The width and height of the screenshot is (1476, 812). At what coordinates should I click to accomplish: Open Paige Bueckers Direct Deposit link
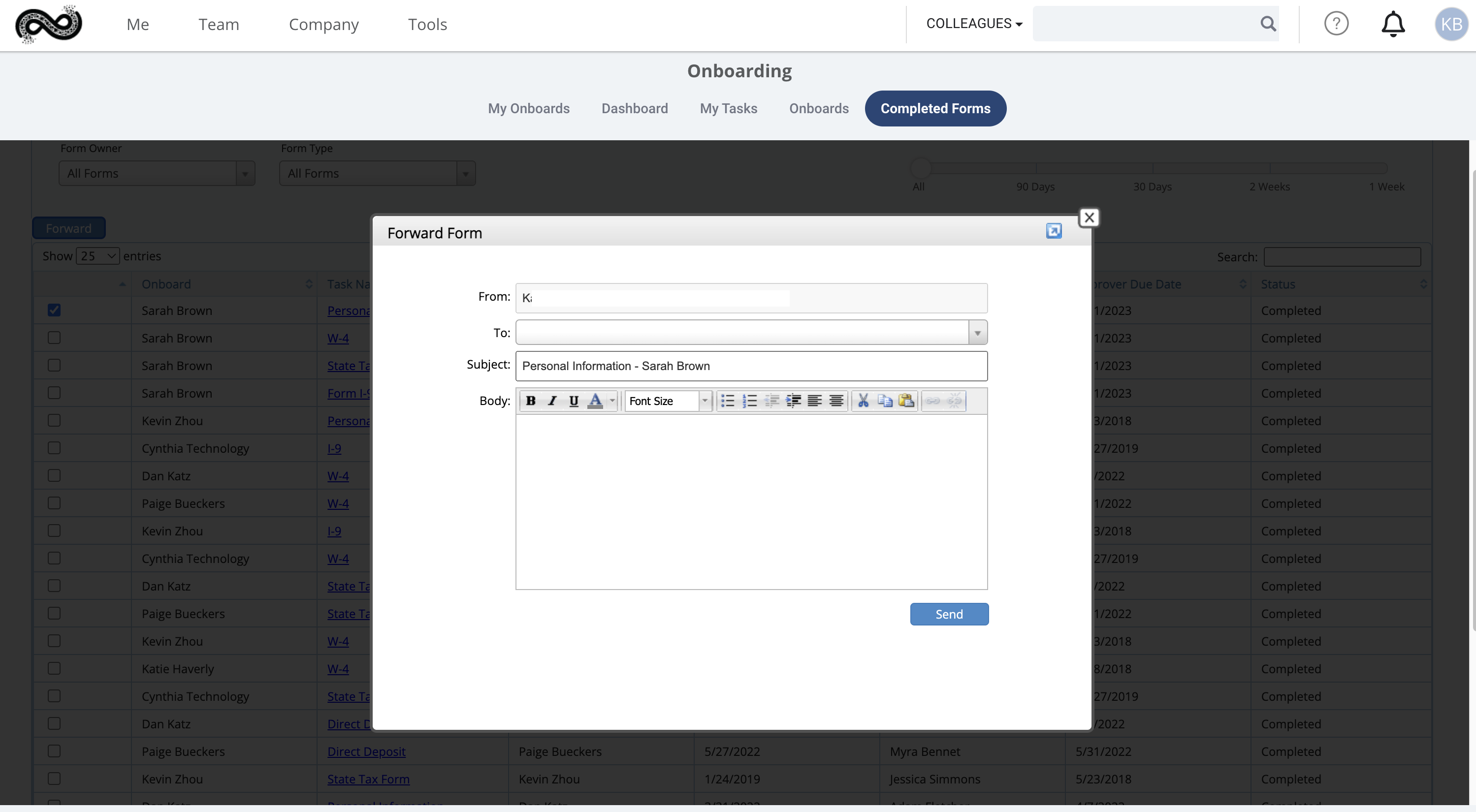(366, 751)
